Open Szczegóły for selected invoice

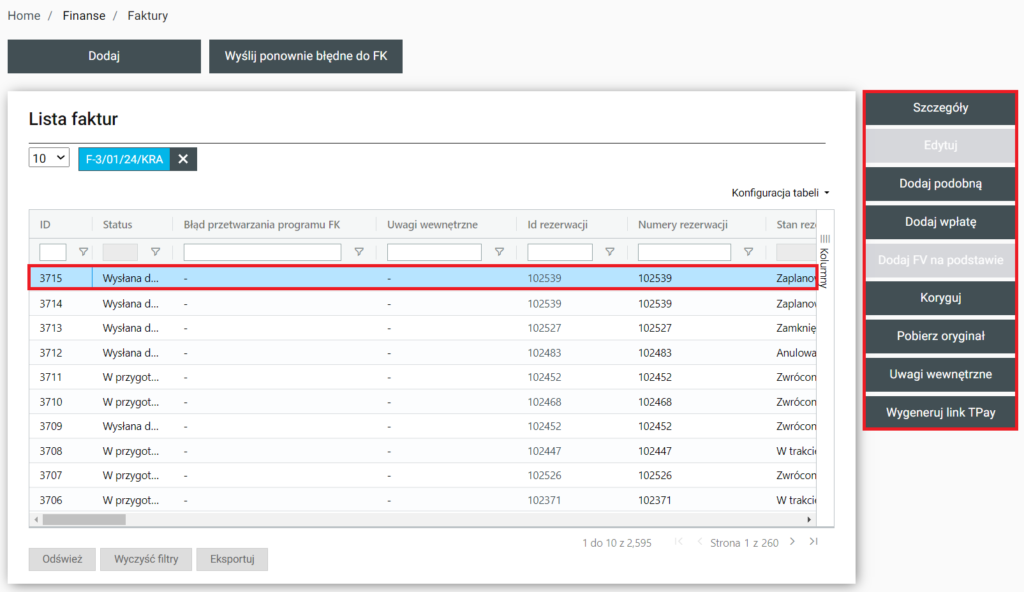click(x=940, y=108)
